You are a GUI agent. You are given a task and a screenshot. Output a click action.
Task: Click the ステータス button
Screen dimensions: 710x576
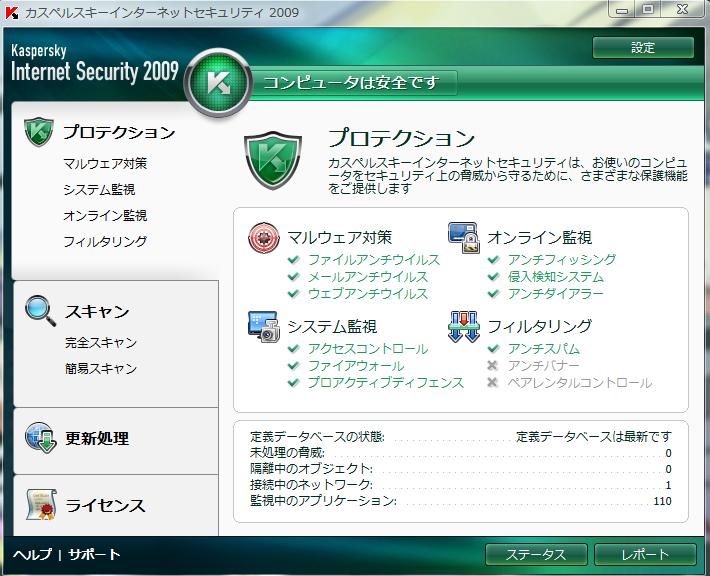point(536,555)
